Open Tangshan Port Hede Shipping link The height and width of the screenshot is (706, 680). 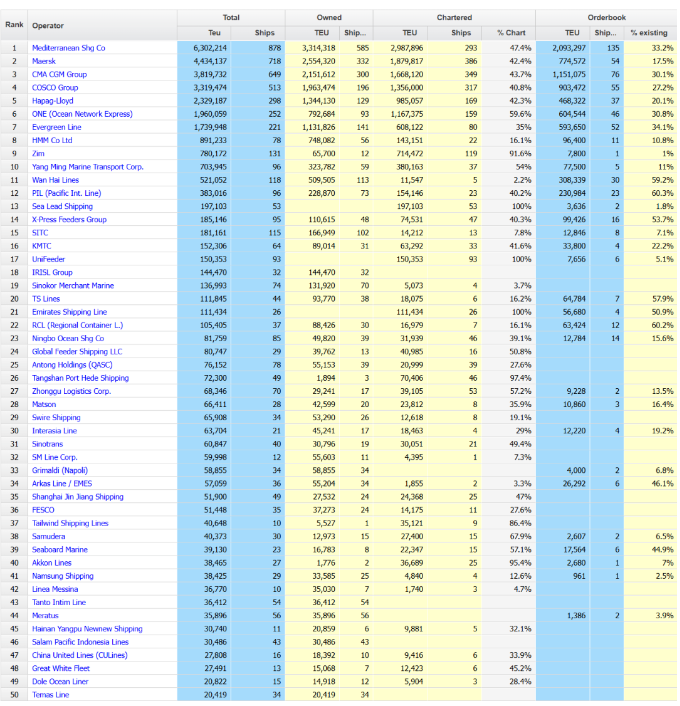point(81,378)
